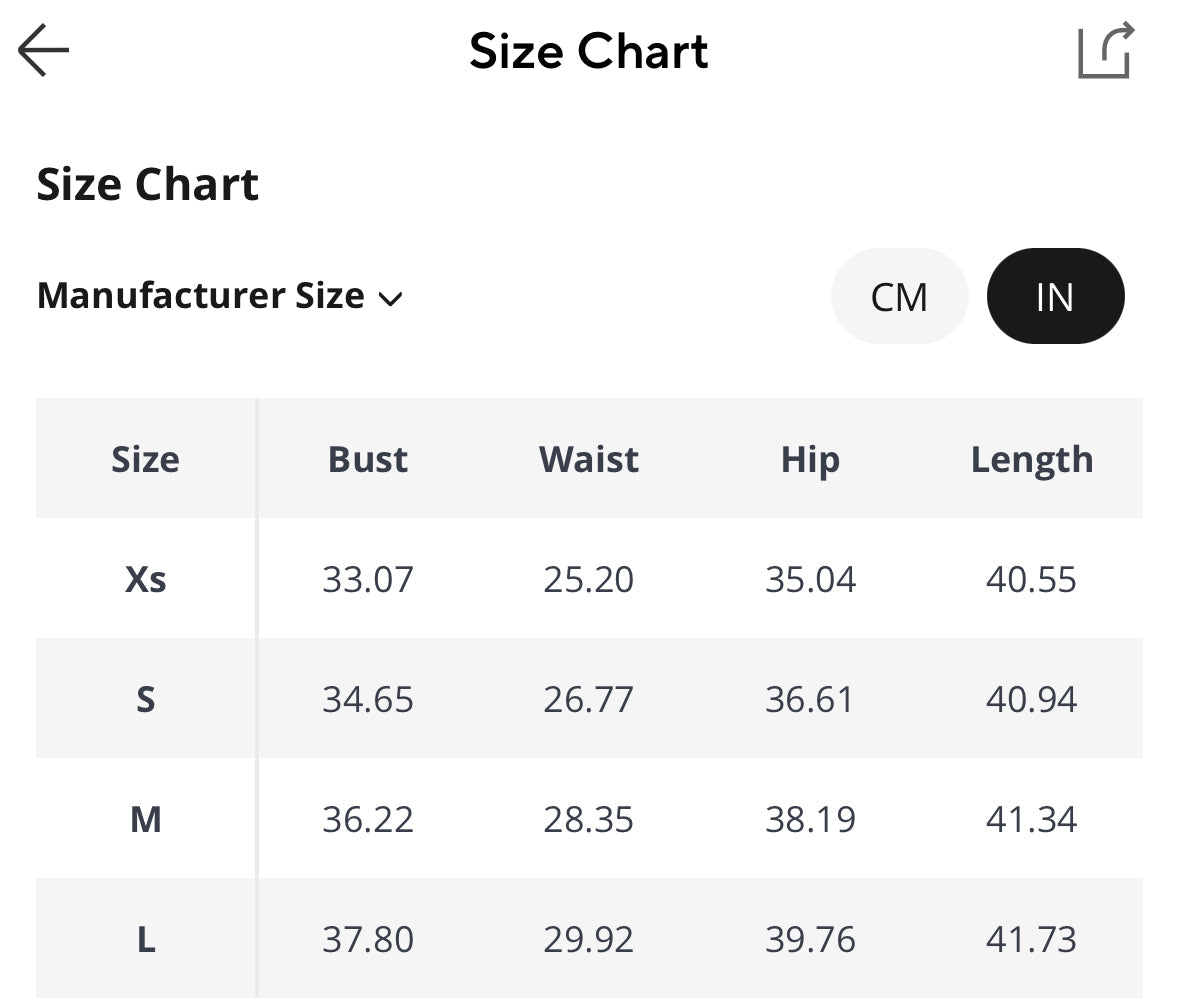Viewport: 1179px width, 1006px height.
Task: Click the Bust column header
Action: pos(367,459)
